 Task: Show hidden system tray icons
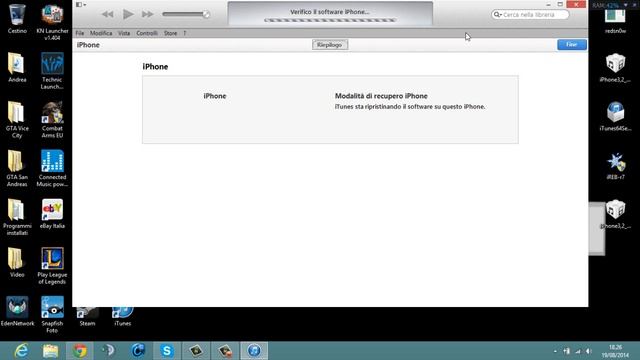point(555,351)
